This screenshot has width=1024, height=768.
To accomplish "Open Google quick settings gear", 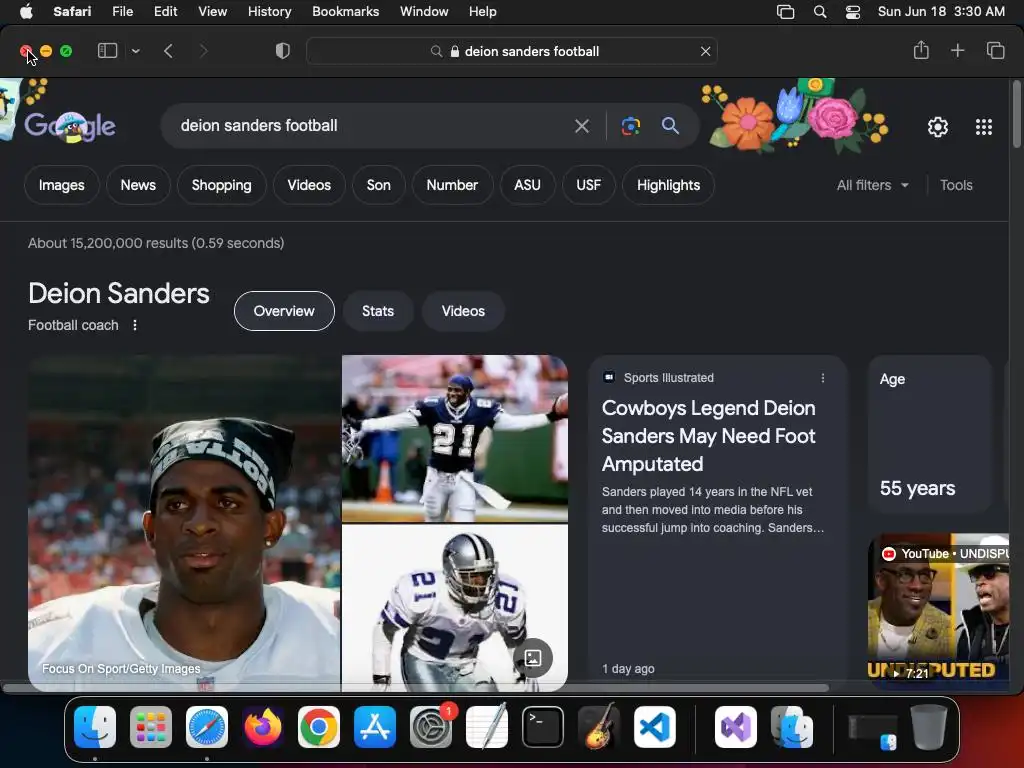I will pos(938,127).
